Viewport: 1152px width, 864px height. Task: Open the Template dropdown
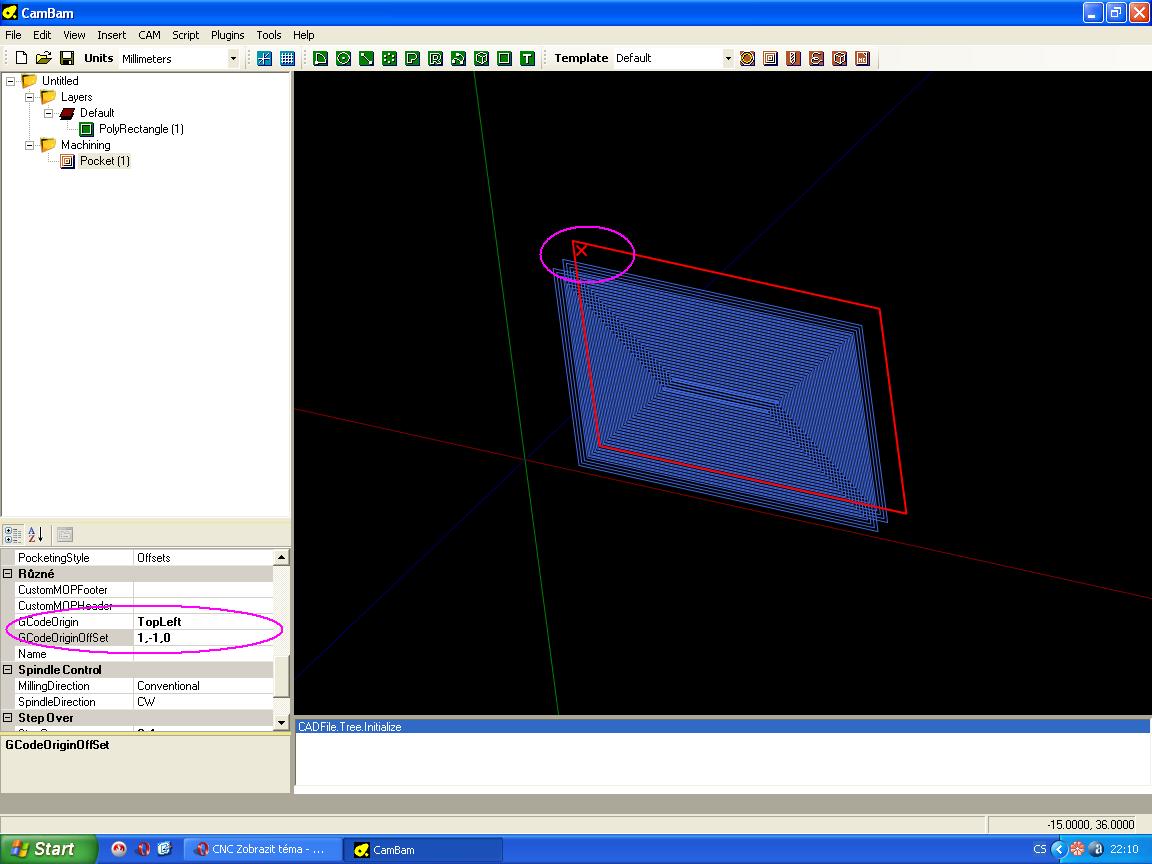coord(727,59)
